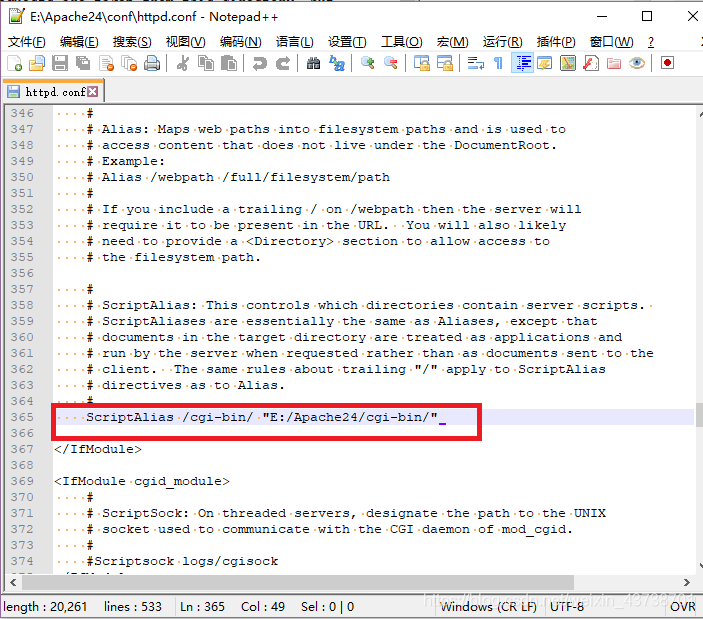Click the horizontal scrollbar thumb
The width and height of the screenshot is (703, 619).
pos(298,582)
